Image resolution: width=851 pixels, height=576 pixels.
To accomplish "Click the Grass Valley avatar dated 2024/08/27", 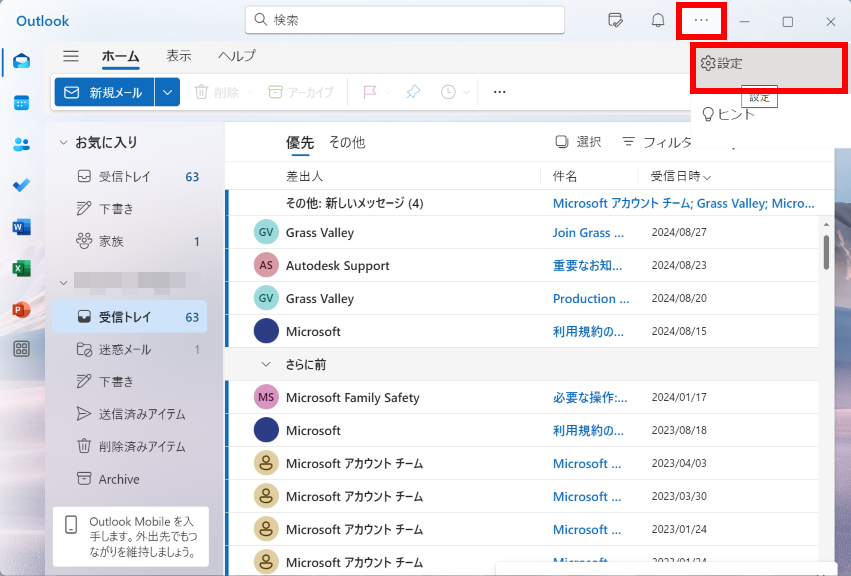I will [x=266, y=232].
